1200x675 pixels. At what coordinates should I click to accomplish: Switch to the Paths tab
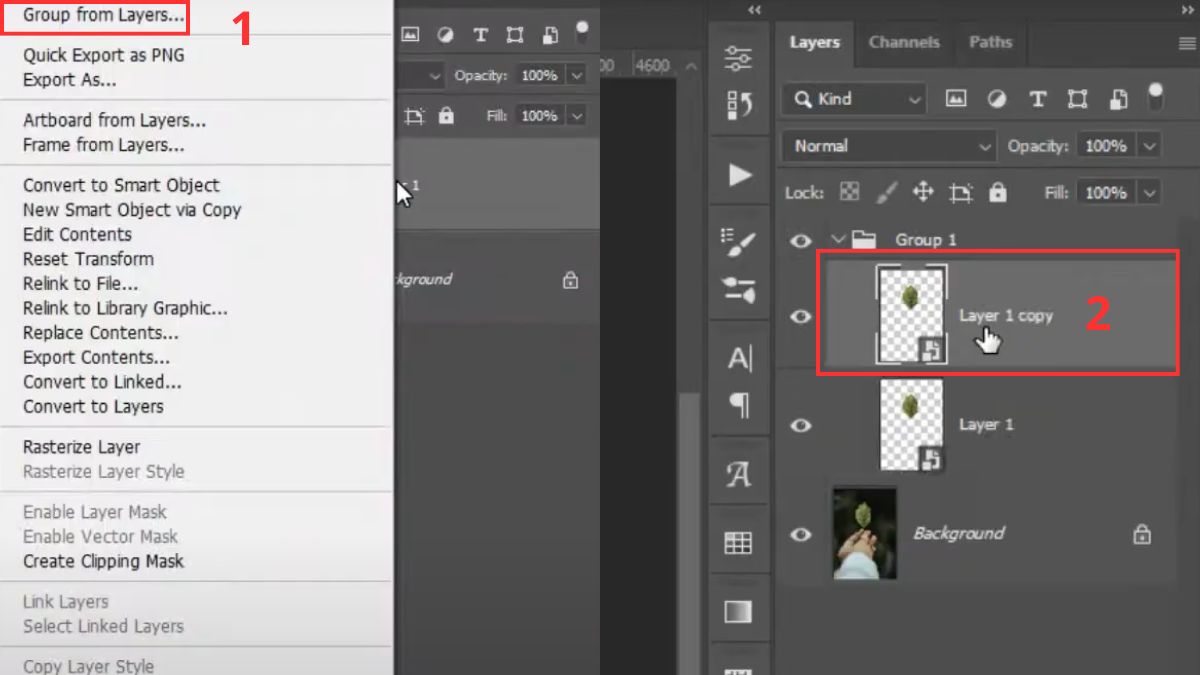[x=990, y=43]
